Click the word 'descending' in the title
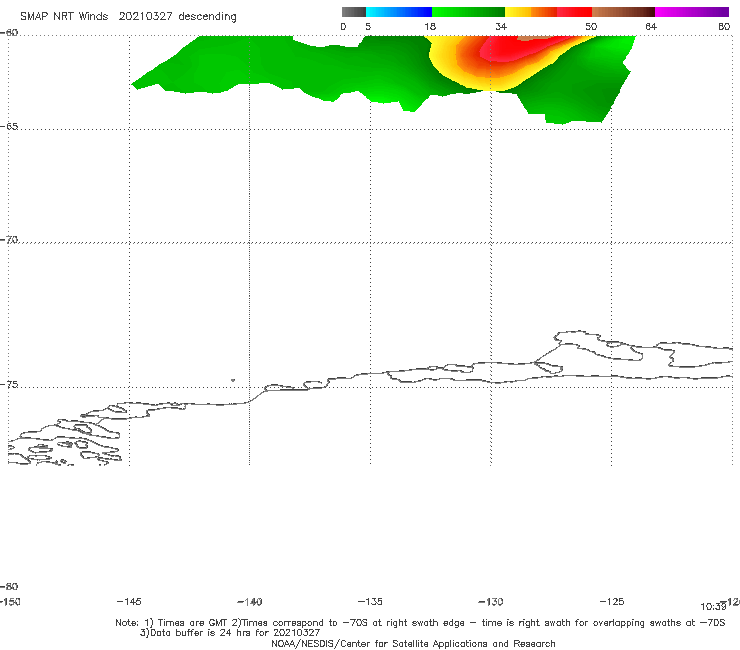This screenshot has width=740, height=650. click(x=207, y=17)
